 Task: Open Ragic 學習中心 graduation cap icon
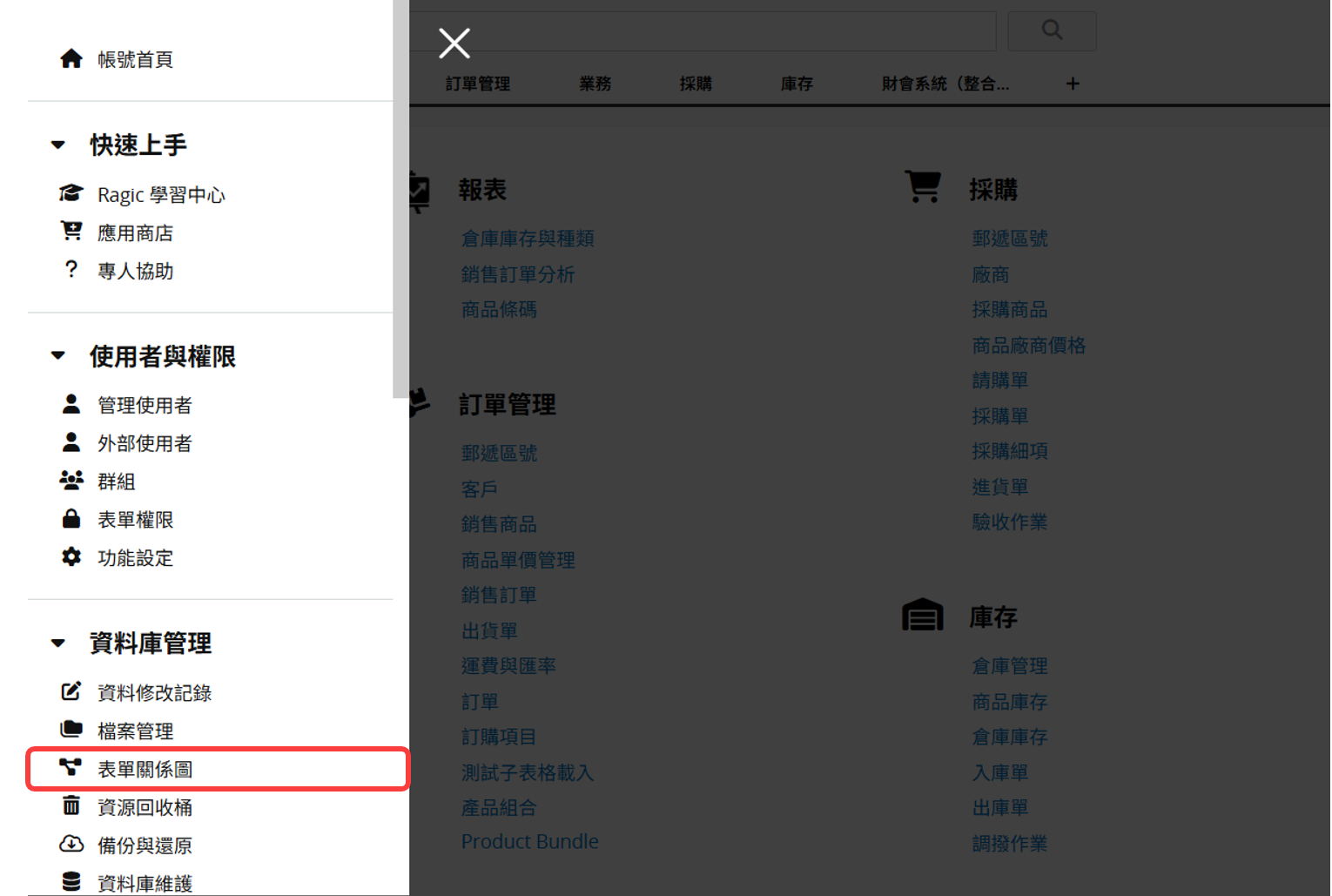pos(71,192)
